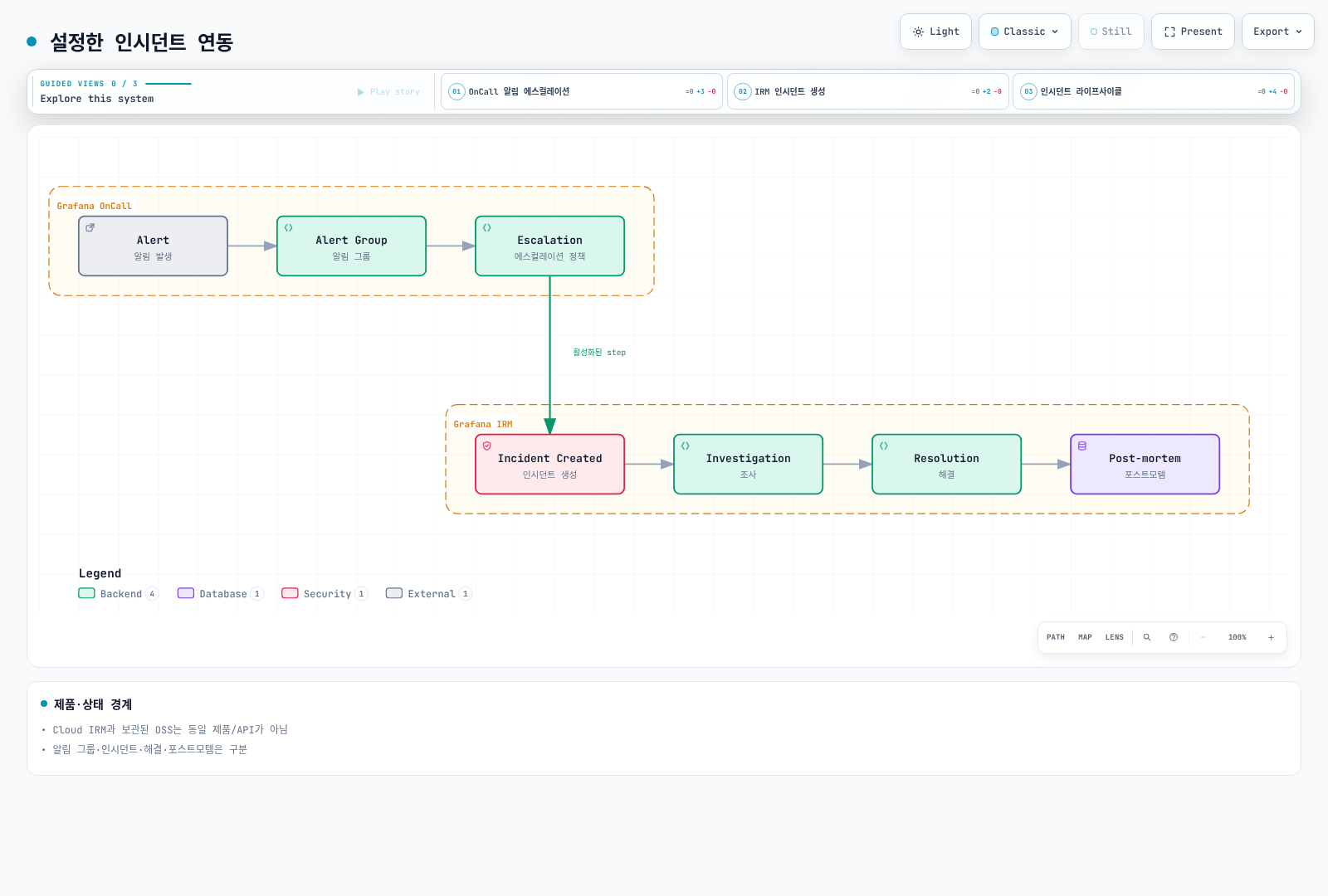Click the fullscreen icon in the Present button

(x=1169, y=32)
